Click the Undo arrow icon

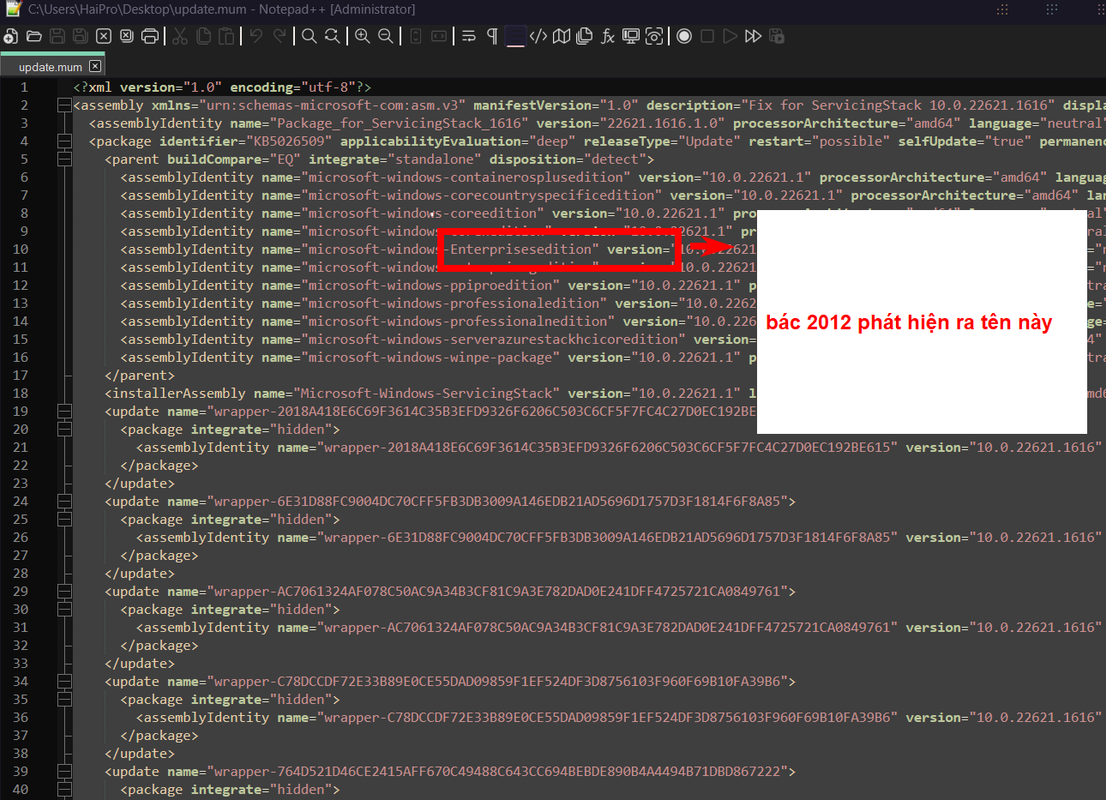coord(256,36)
